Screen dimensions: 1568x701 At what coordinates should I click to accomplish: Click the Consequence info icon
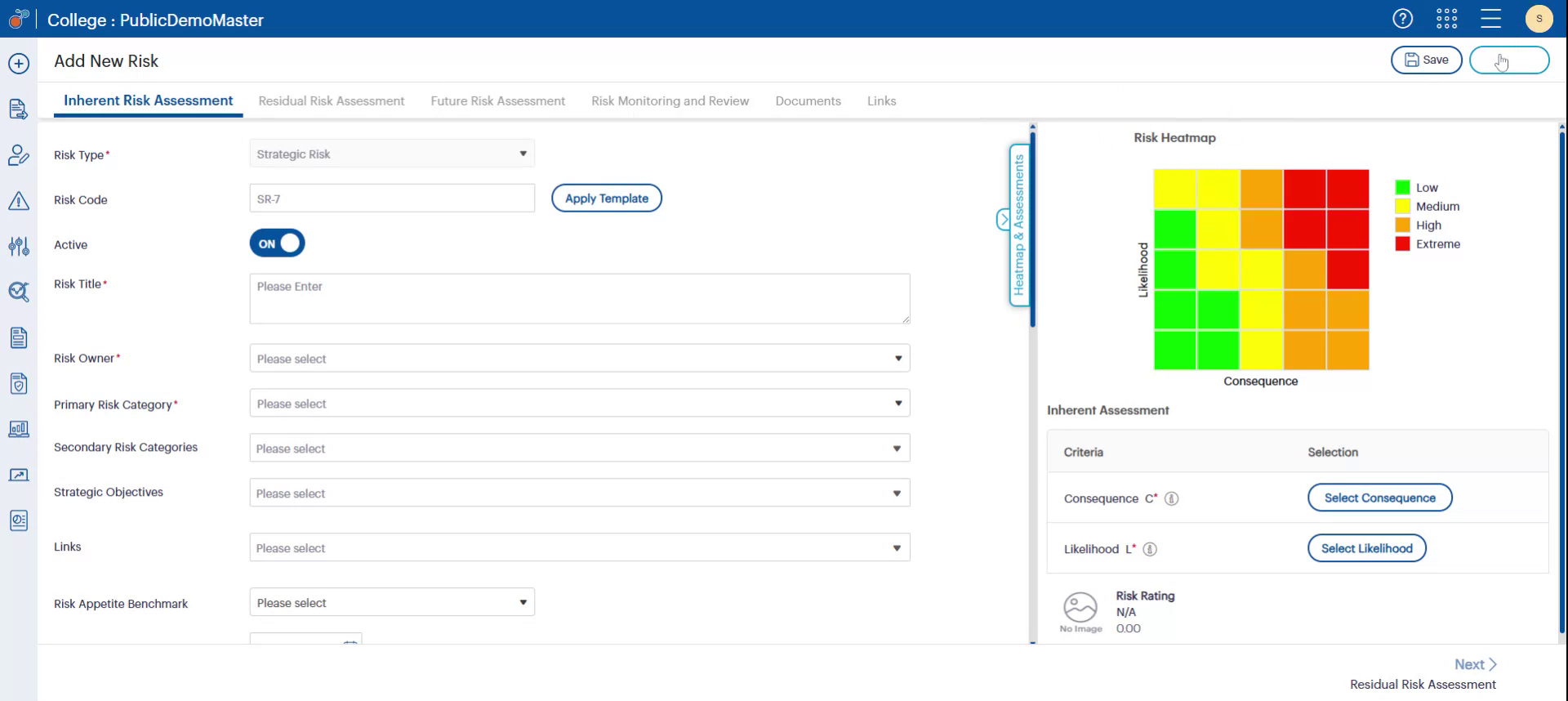(1171, 499)
